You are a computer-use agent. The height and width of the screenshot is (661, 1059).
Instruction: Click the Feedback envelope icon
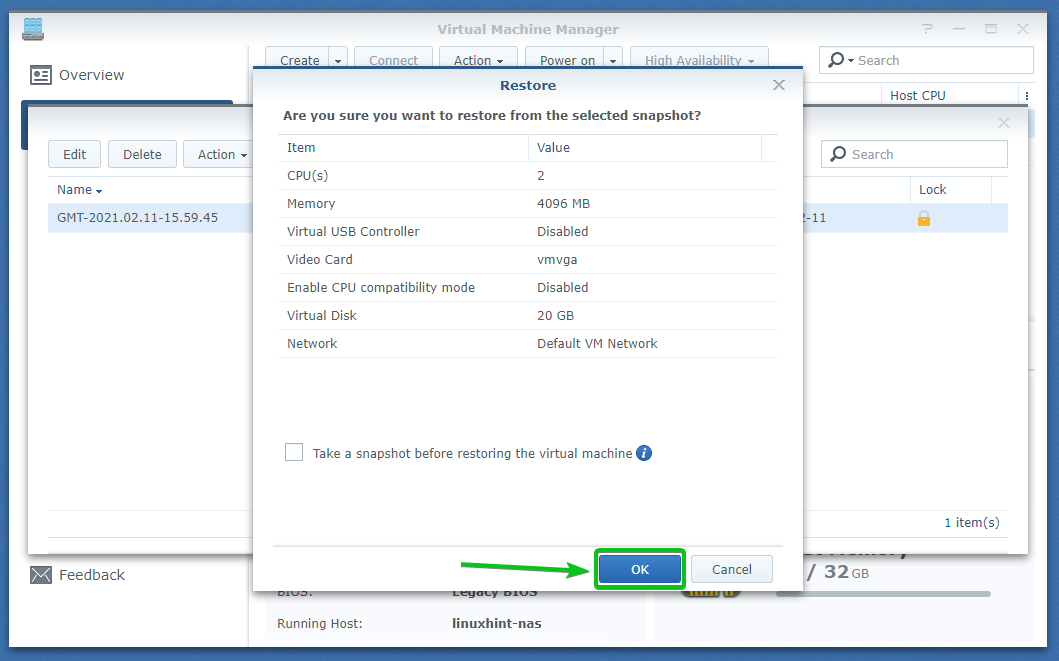41,575
